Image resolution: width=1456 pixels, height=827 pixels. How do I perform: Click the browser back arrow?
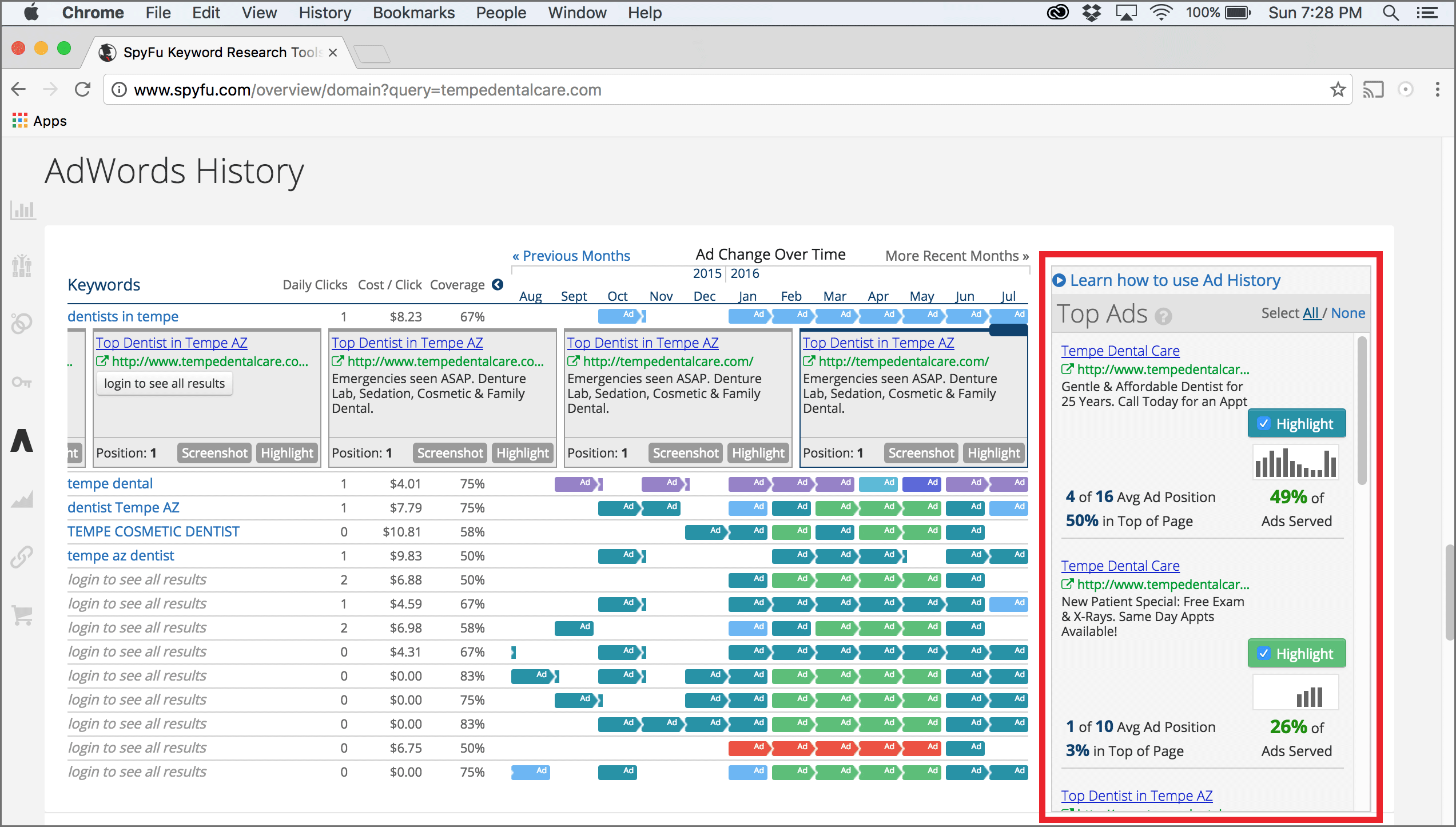point(18,89)
